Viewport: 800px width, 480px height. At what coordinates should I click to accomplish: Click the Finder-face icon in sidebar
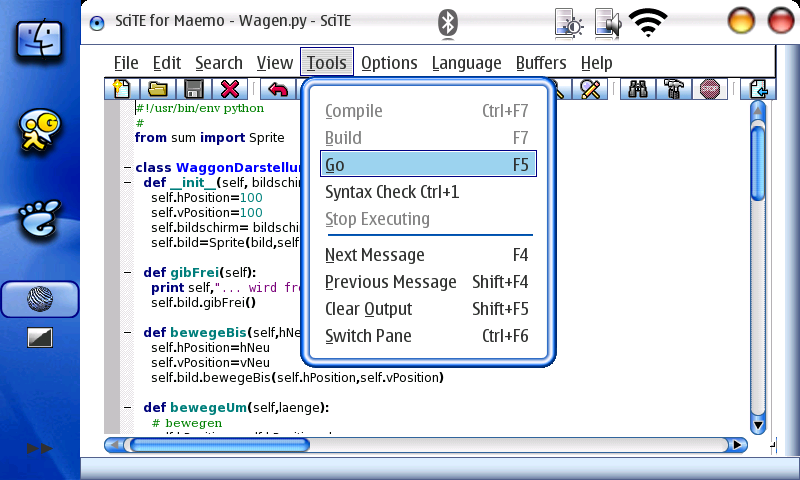click(39, 39)
